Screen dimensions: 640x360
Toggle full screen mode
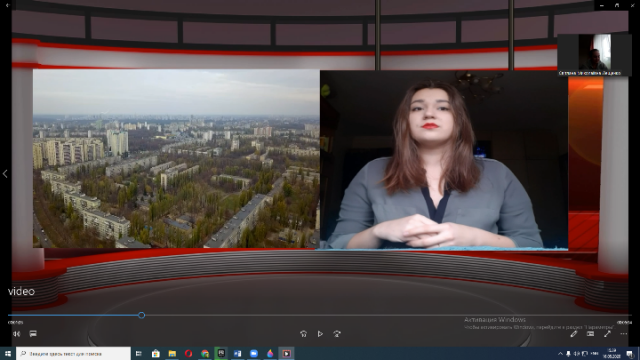click(607, 334)
